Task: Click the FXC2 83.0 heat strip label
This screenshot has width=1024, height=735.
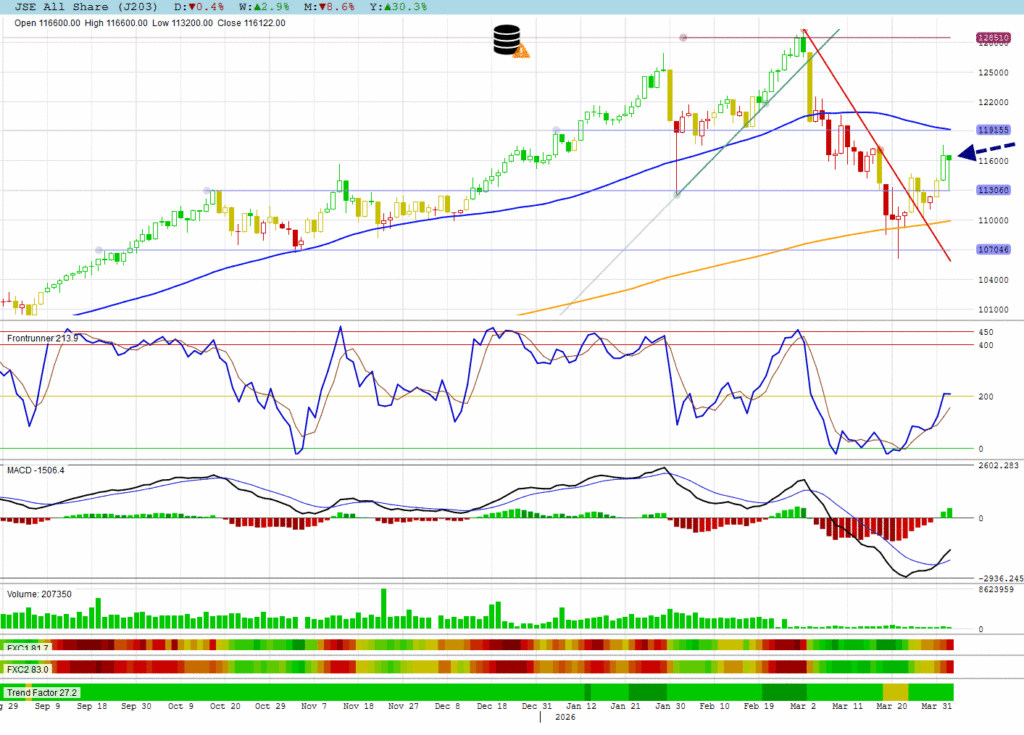Action: pos(27,667)
